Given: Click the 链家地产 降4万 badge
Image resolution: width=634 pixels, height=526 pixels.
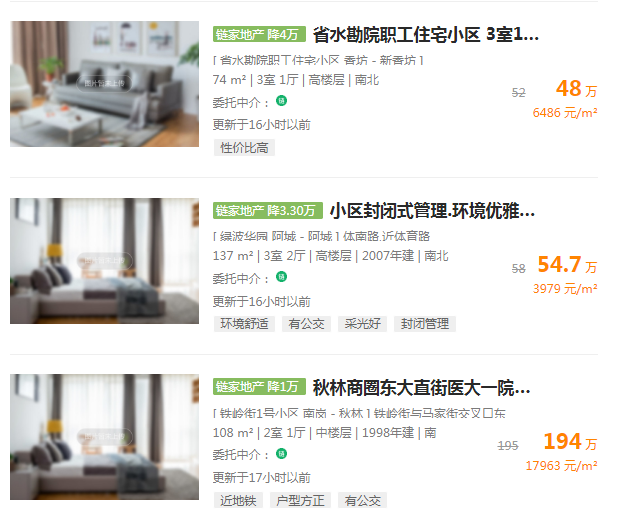Looking at the screenshot, I should pos(259,34).
